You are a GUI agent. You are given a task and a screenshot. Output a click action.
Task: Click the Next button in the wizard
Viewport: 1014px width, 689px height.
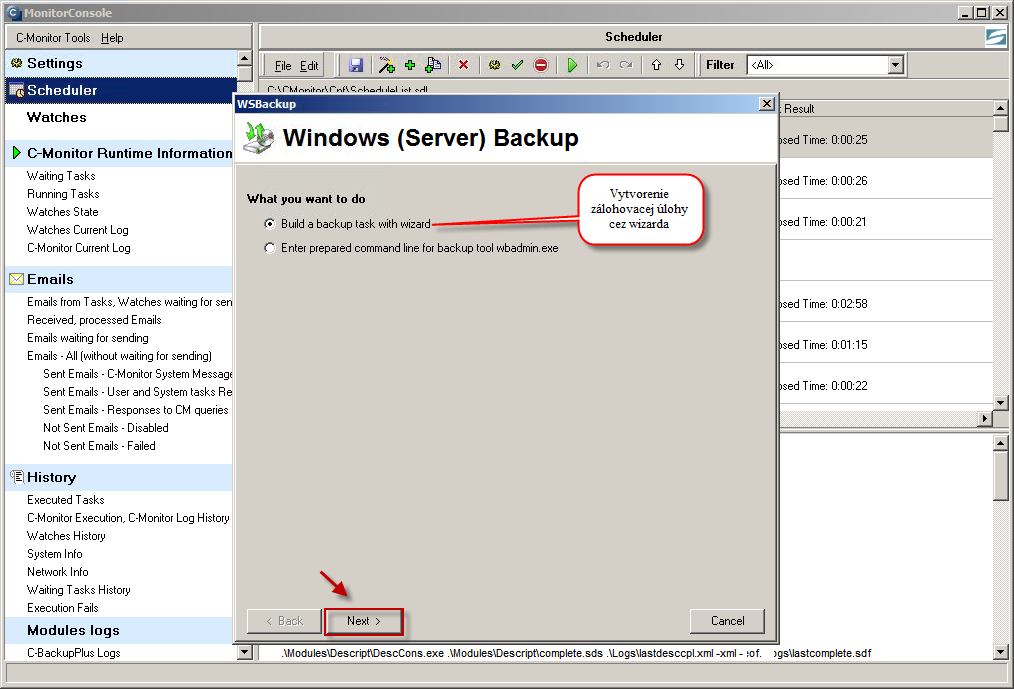coord(364,621)
